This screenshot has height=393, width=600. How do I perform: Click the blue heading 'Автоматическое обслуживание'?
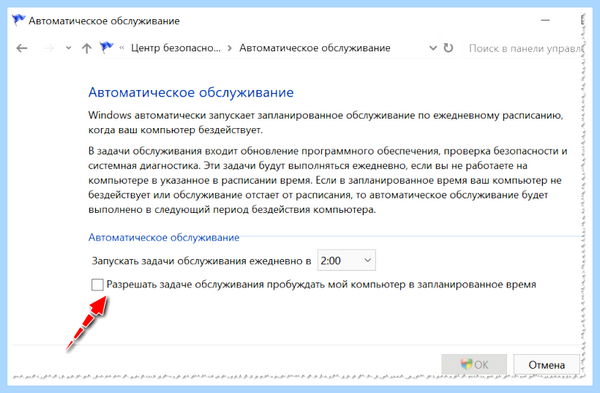(191, 92)
